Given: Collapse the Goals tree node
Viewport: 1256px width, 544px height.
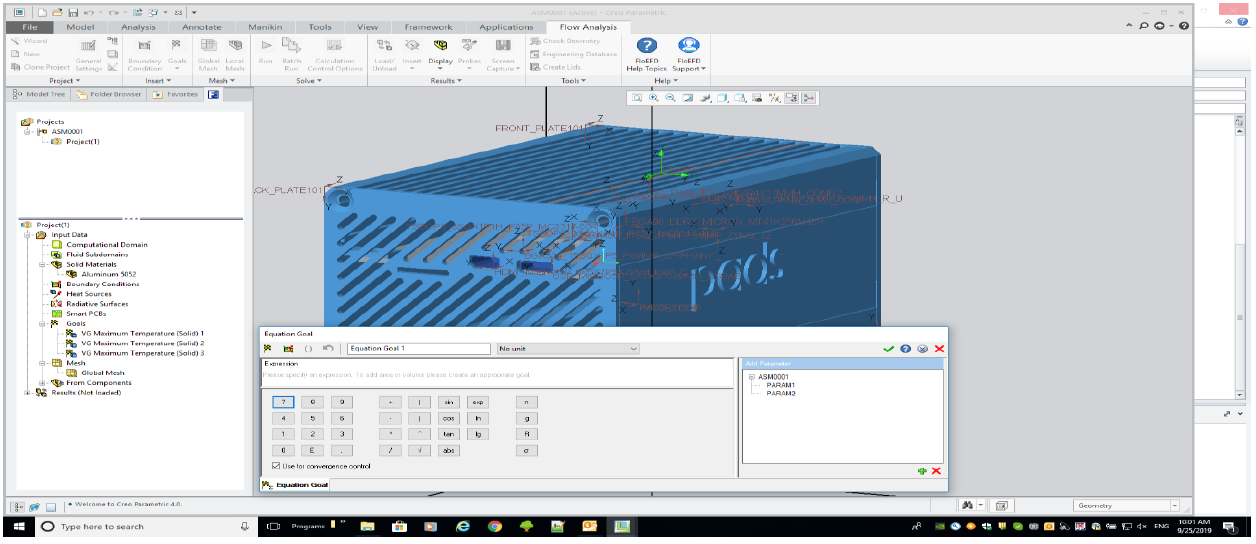Looking at the screenshot, I should click(42, 324).
